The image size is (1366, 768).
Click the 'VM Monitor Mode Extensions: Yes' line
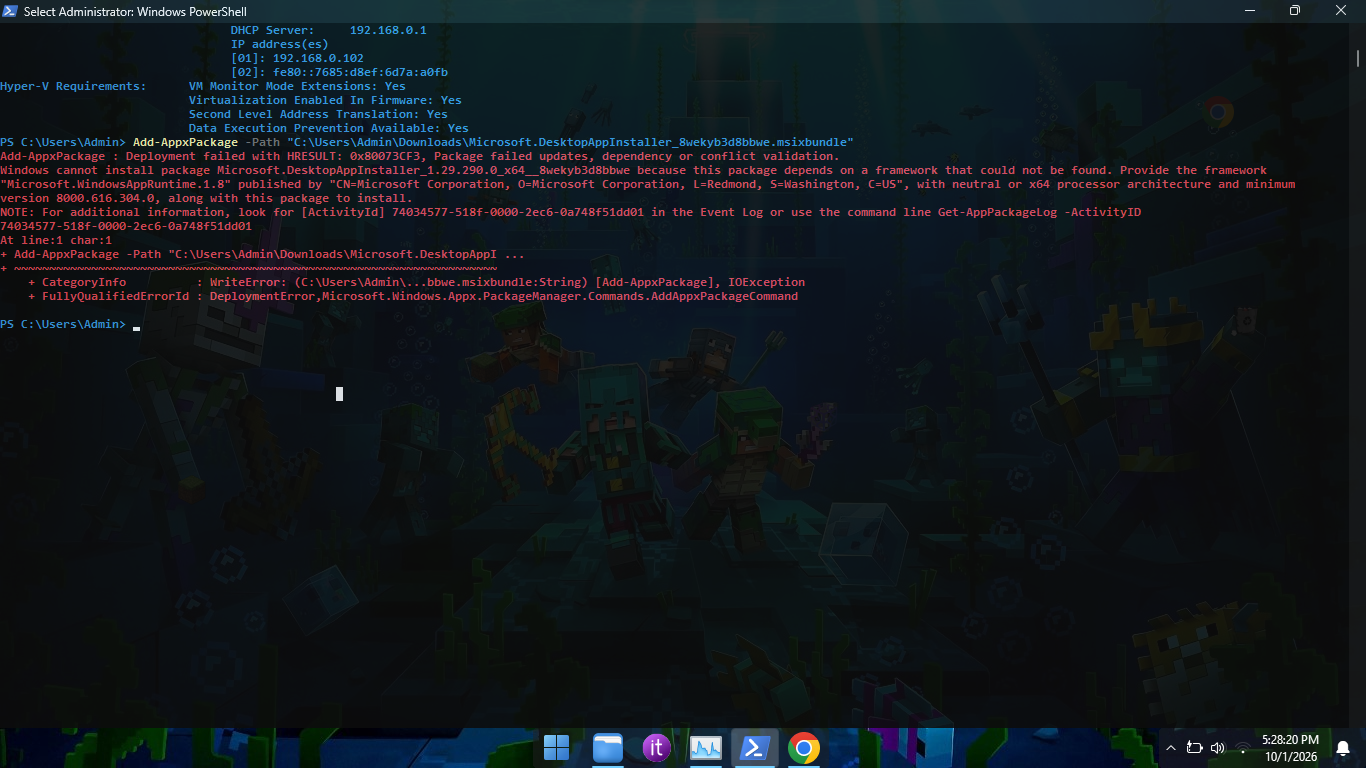point(297,86)
